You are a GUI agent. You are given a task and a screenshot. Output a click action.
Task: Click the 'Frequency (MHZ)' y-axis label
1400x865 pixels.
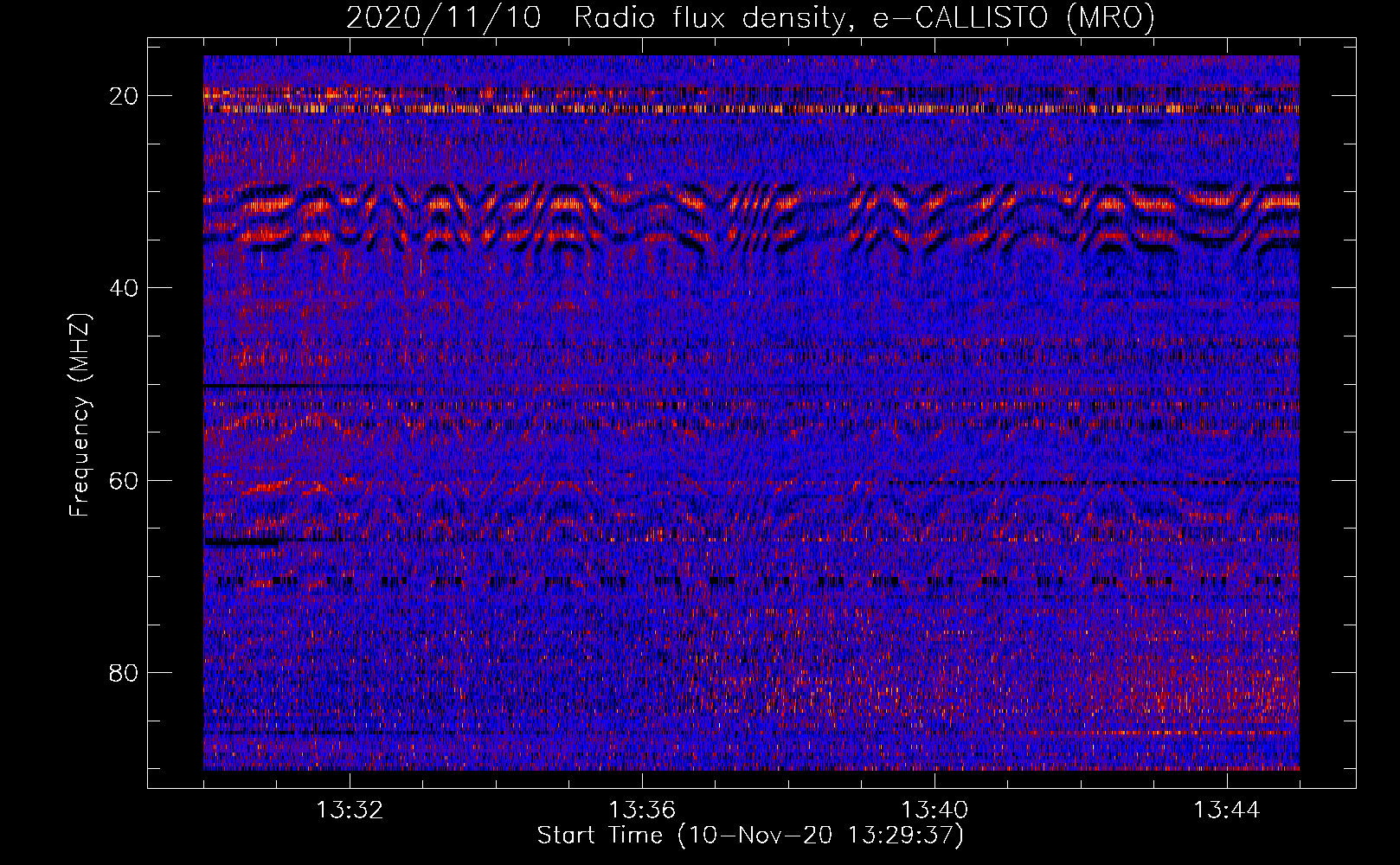click(80, 415)
